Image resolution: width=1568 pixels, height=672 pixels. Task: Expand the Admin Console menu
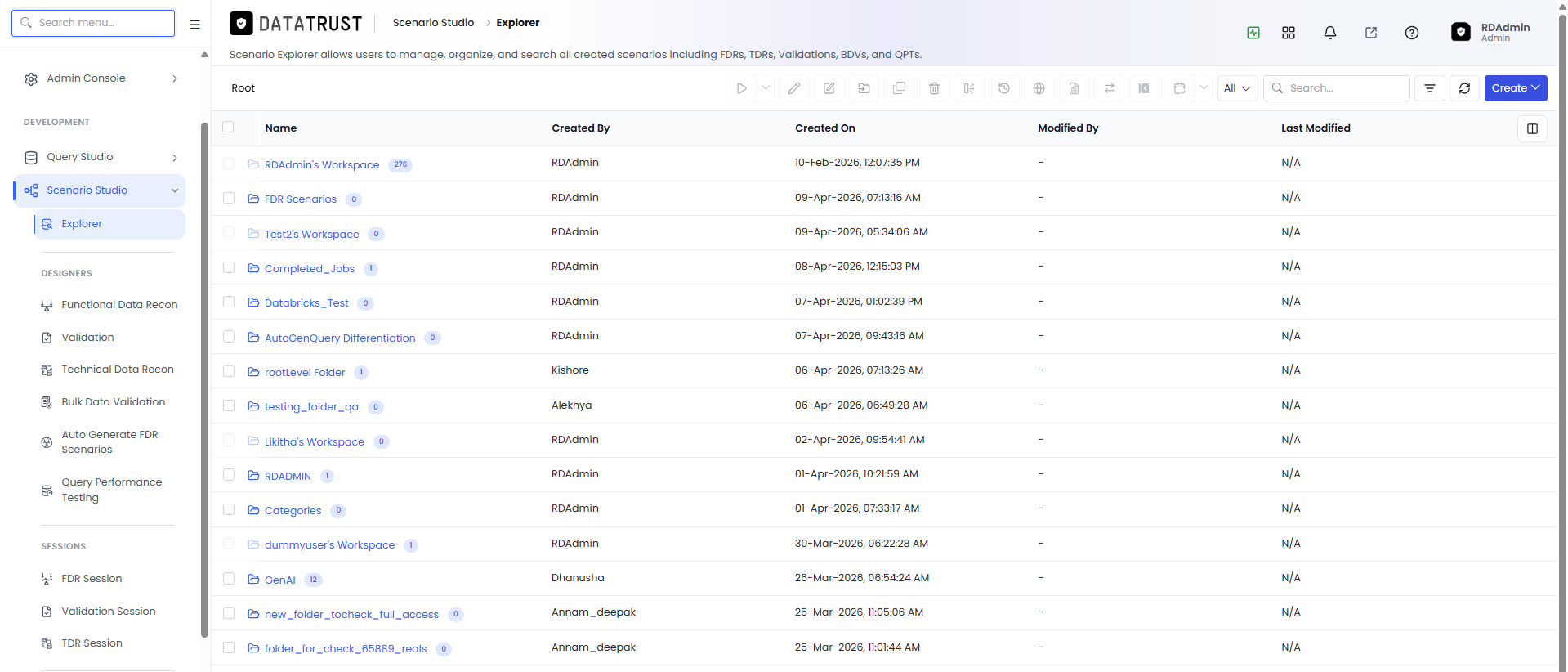pyautogui.click(x=101, y=78)
